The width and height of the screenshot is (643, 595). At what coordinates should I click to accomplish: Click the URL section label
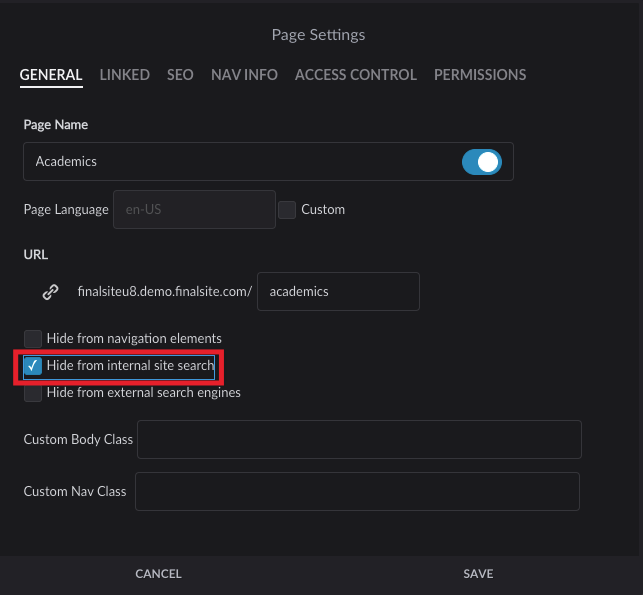point(36,255)
